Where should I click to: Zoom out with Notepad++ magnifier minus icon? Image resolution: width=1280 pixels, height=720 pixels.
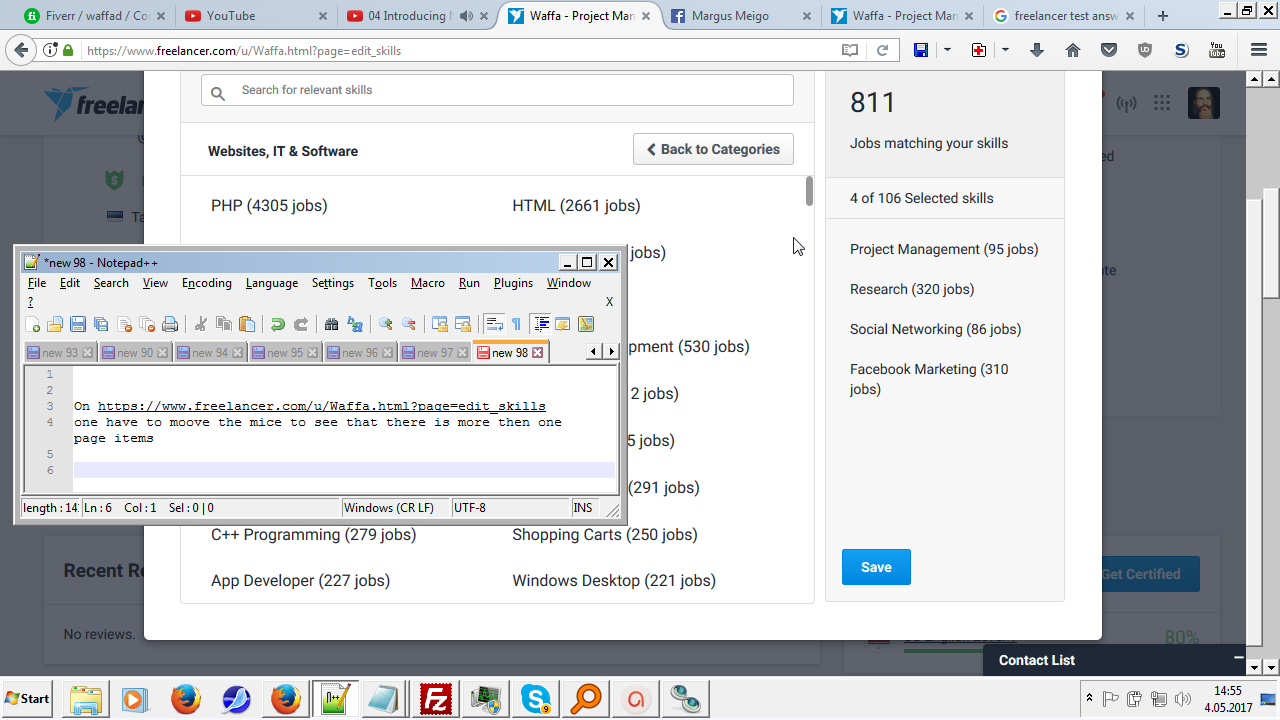[x=408, y=324]
